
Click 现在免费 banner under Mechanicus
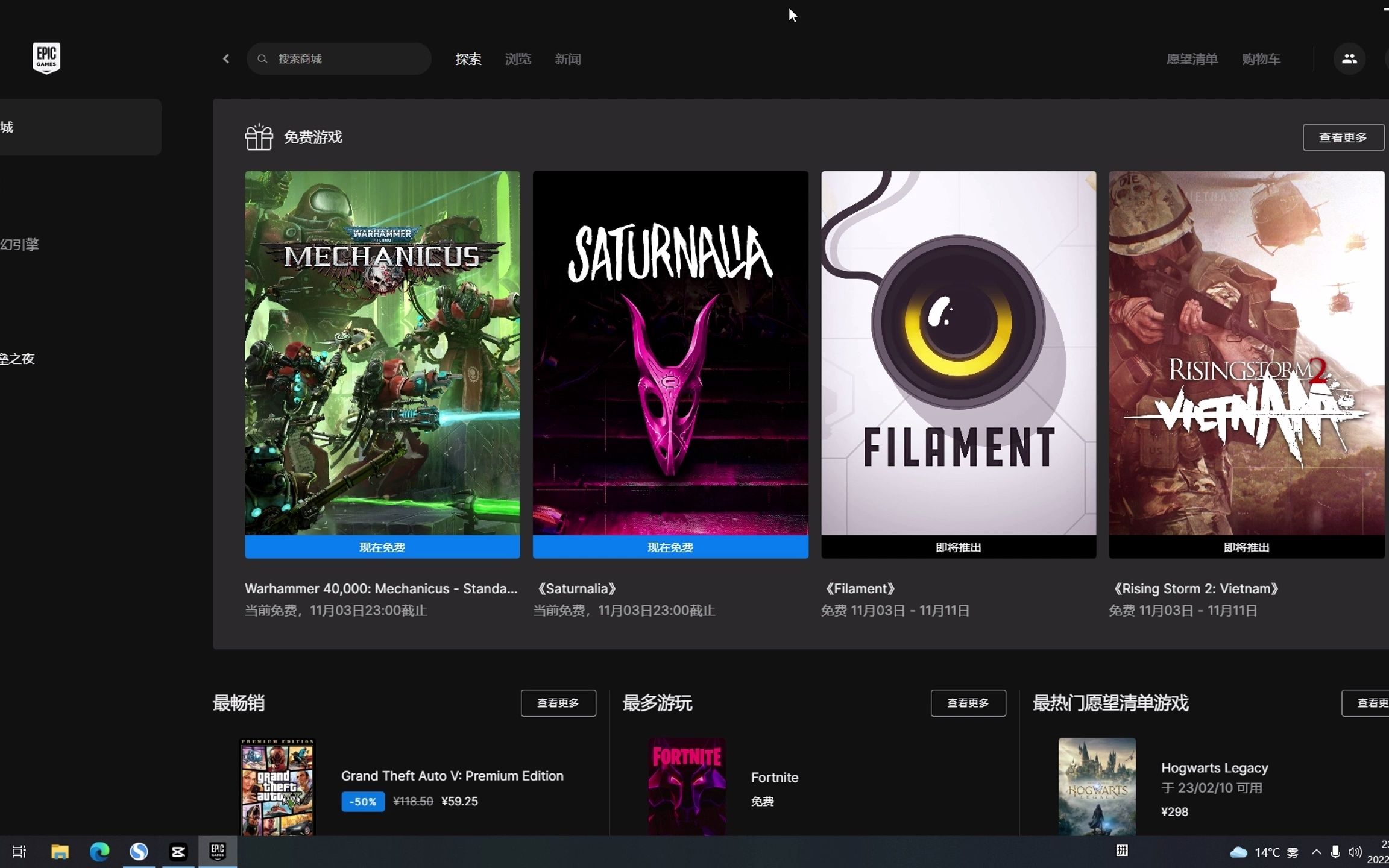(382, 547)
